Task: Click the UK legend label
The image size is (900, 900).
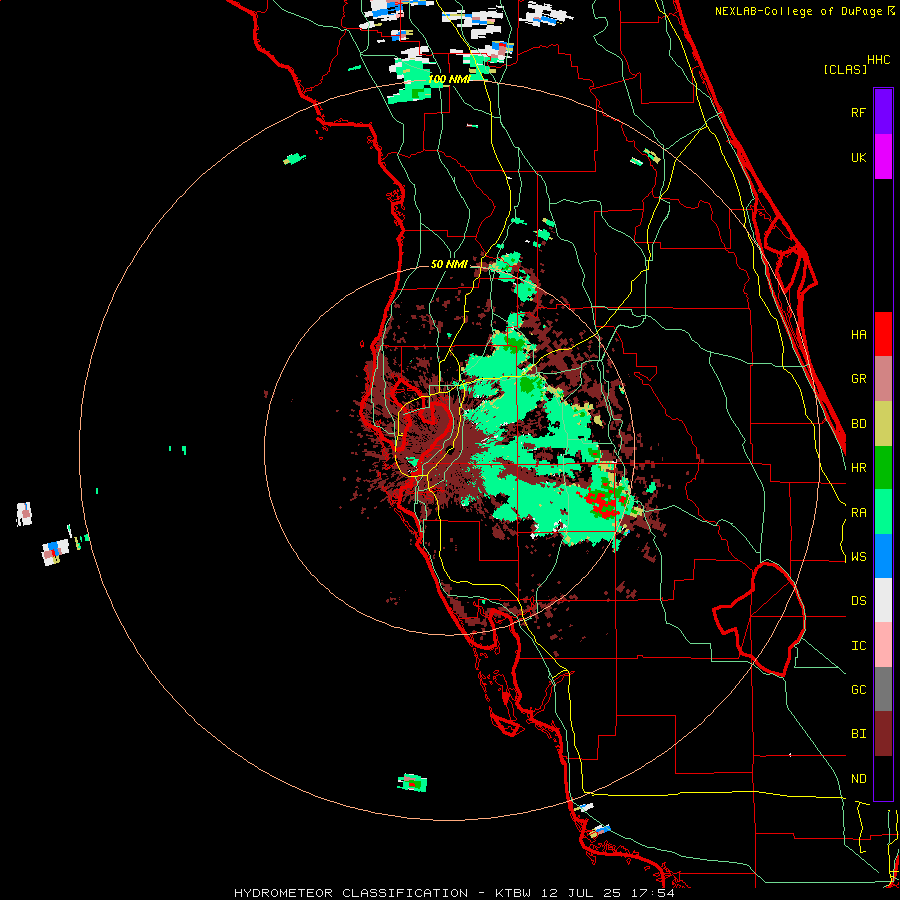Action: [x=858, y=157]
